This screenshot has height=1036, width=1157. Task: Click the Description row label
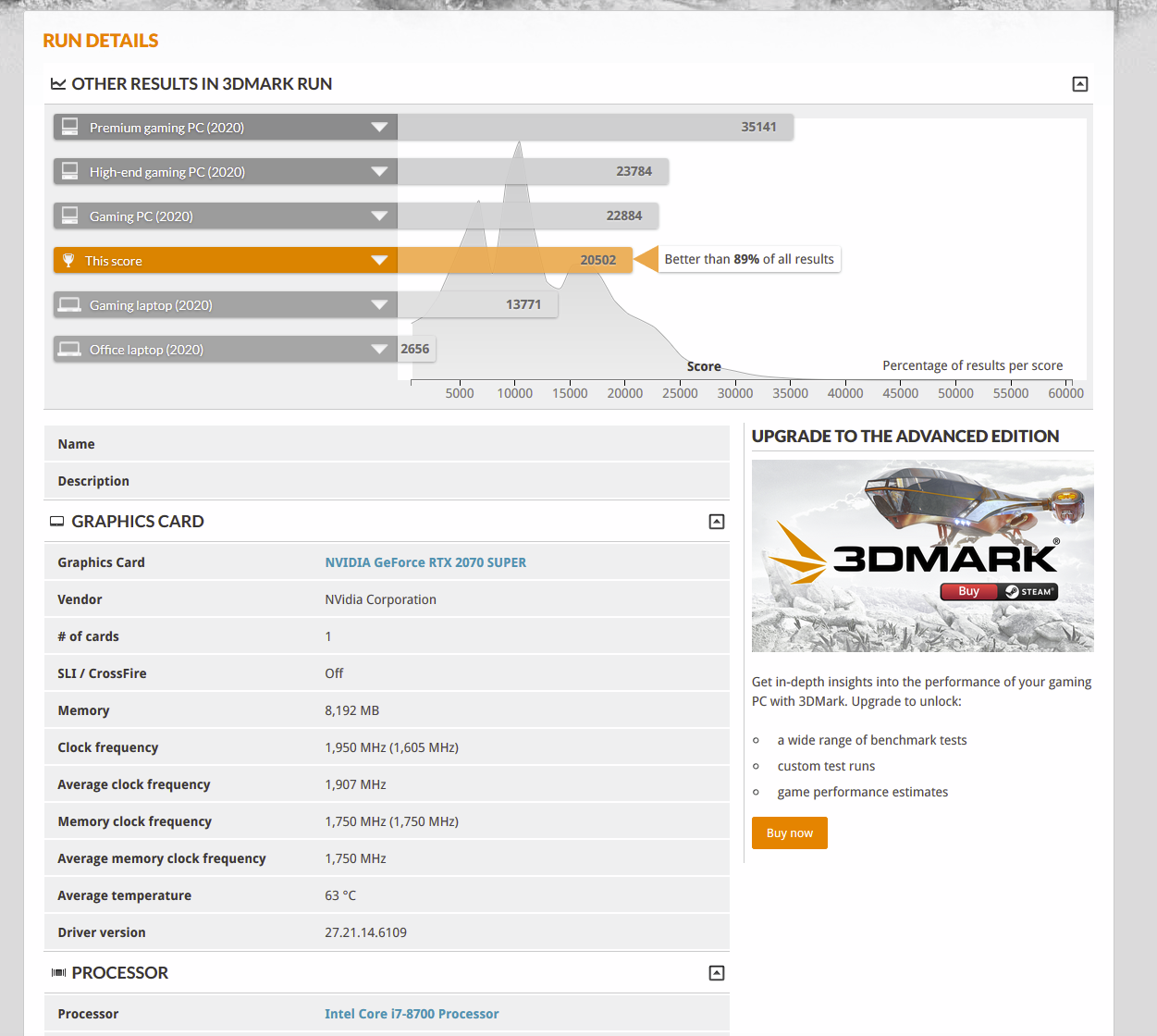point(93,481)
